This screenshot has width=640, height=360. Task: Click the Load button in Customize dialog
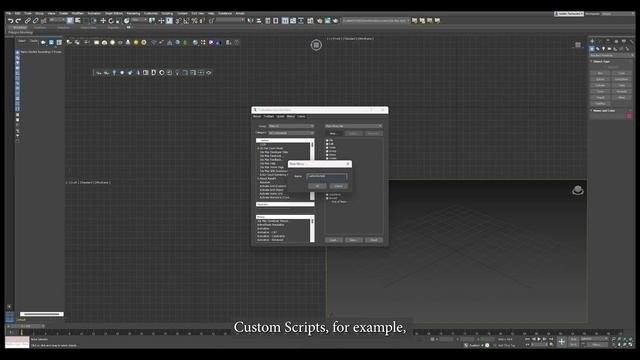333,240
